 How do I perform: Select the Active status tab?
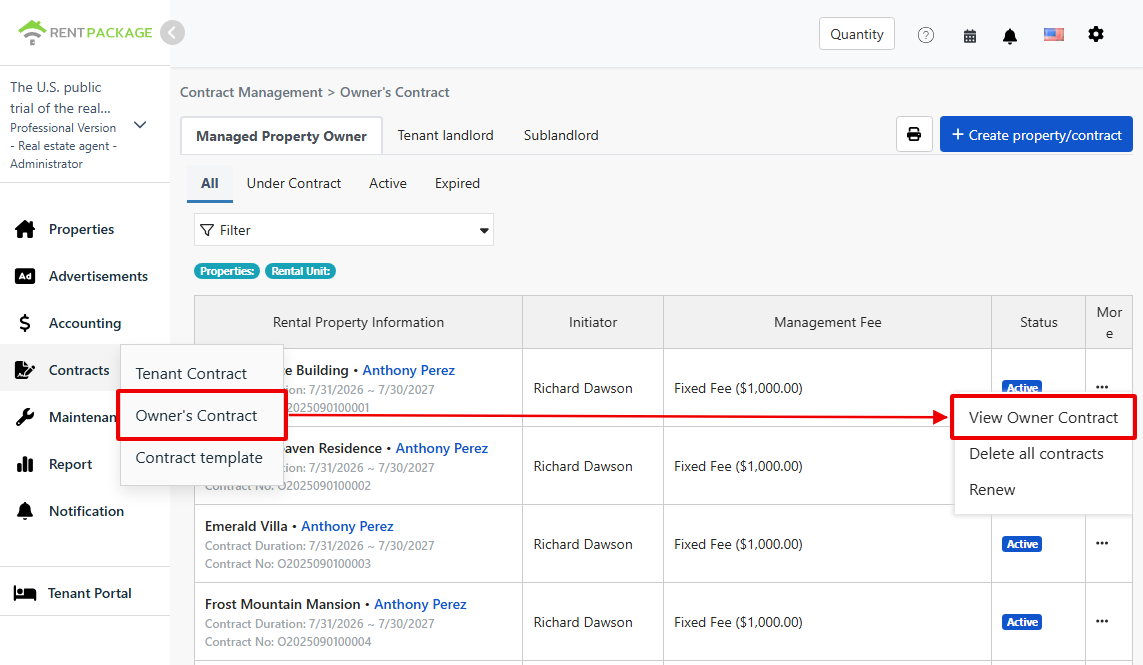pos(388,184)
